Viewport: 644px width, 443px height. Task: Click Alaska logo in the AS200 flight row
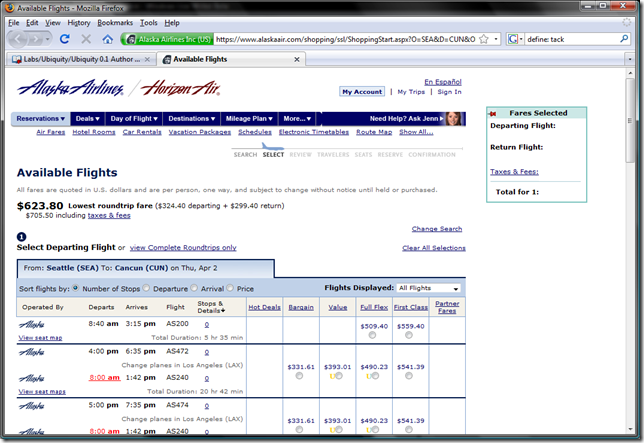tap(32, 325)
